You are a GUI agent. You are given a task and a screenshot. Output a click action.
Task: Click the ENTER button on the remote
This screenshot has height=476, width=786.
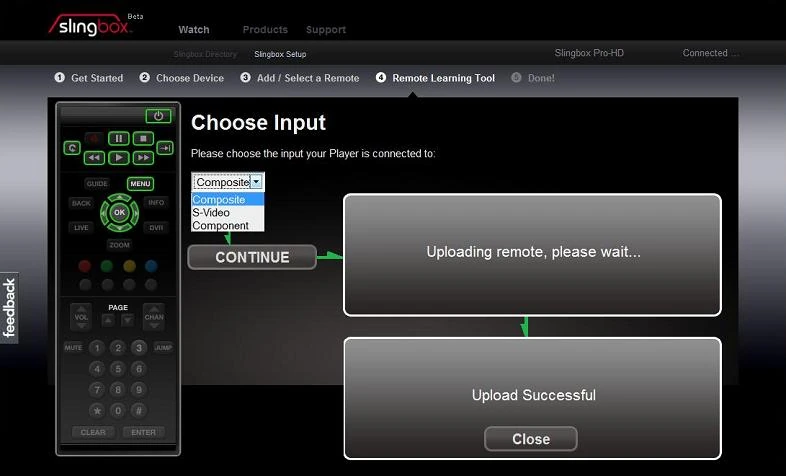(143, 432)
